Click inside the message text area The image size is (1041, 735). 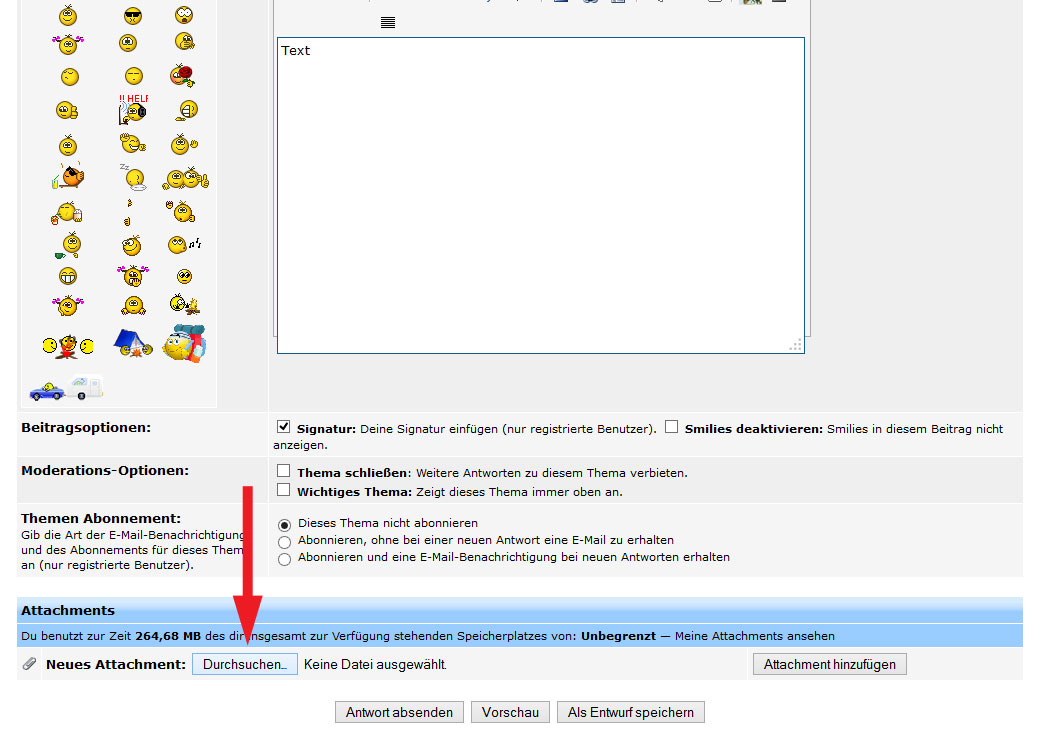[540, 195]
